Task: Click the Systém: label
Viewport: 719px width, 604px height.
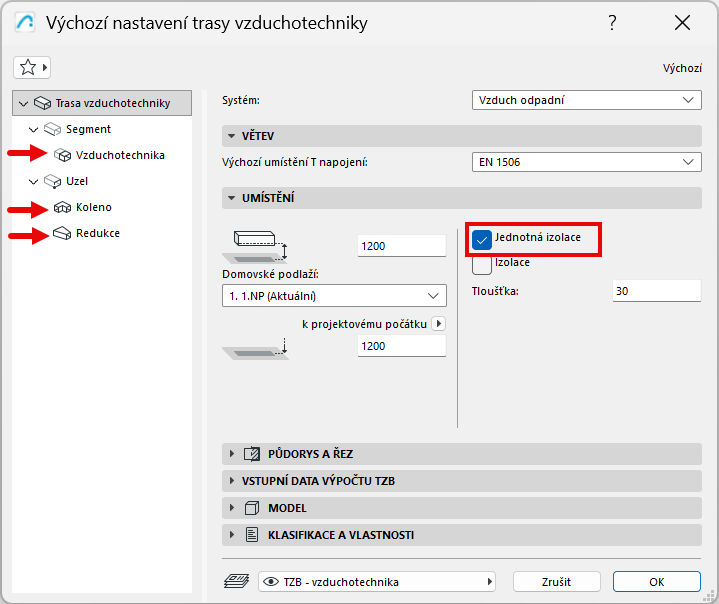Action: coord(241,100)
